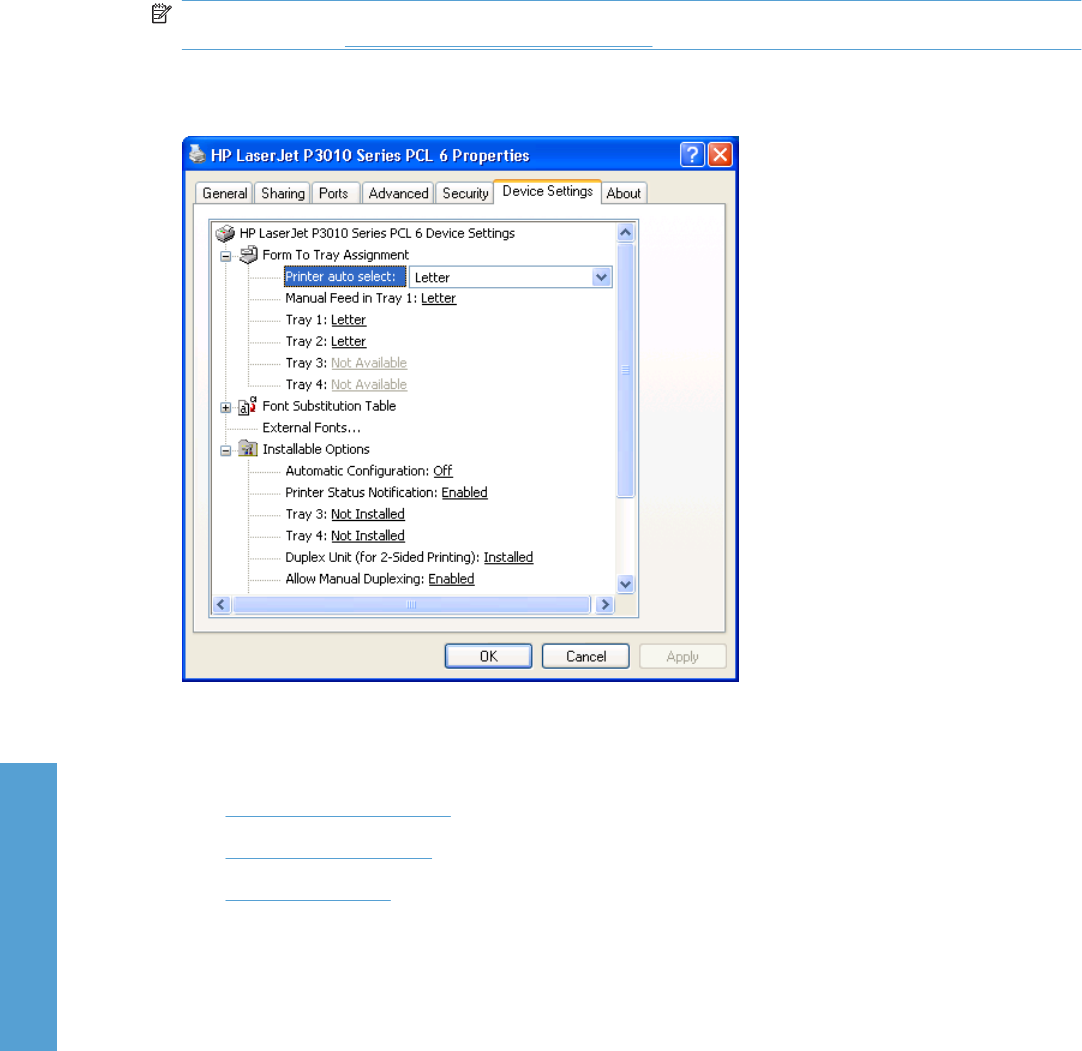Go to the Security tab
The width and height of the screenshot is (1082, 1051).
tap(465, 193)
